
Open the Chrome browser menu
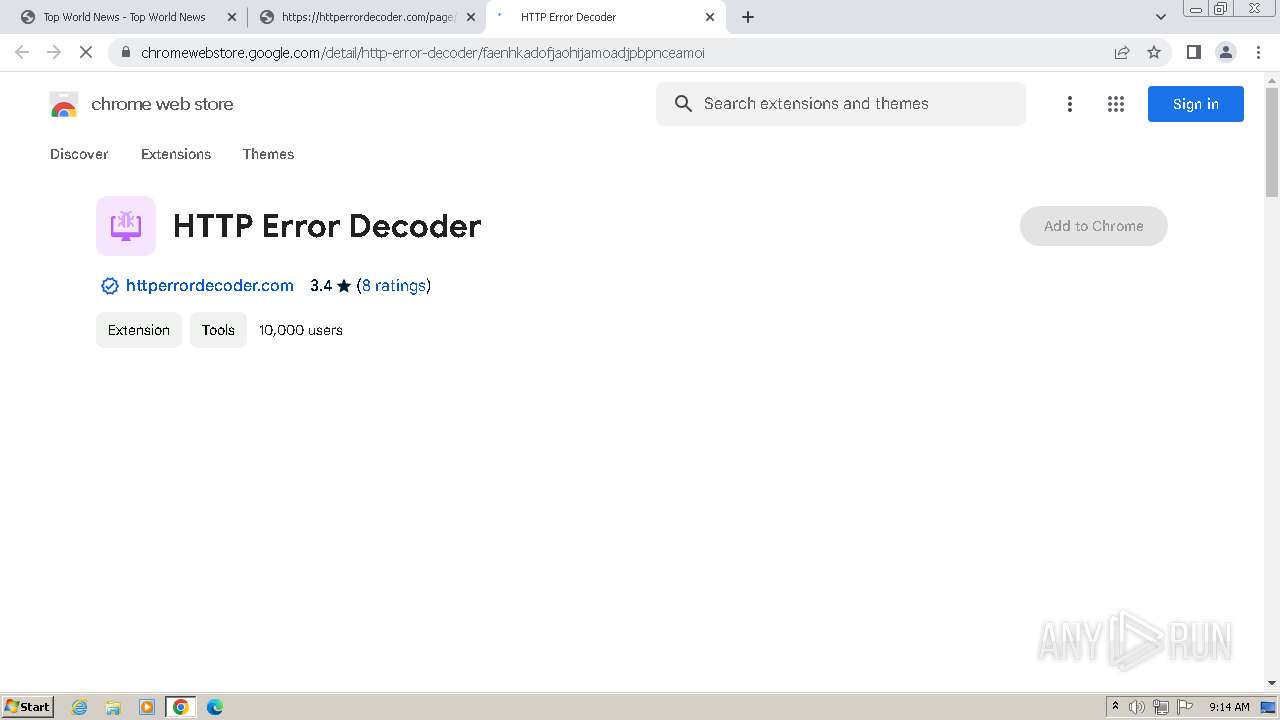[x=1259, y=52]
